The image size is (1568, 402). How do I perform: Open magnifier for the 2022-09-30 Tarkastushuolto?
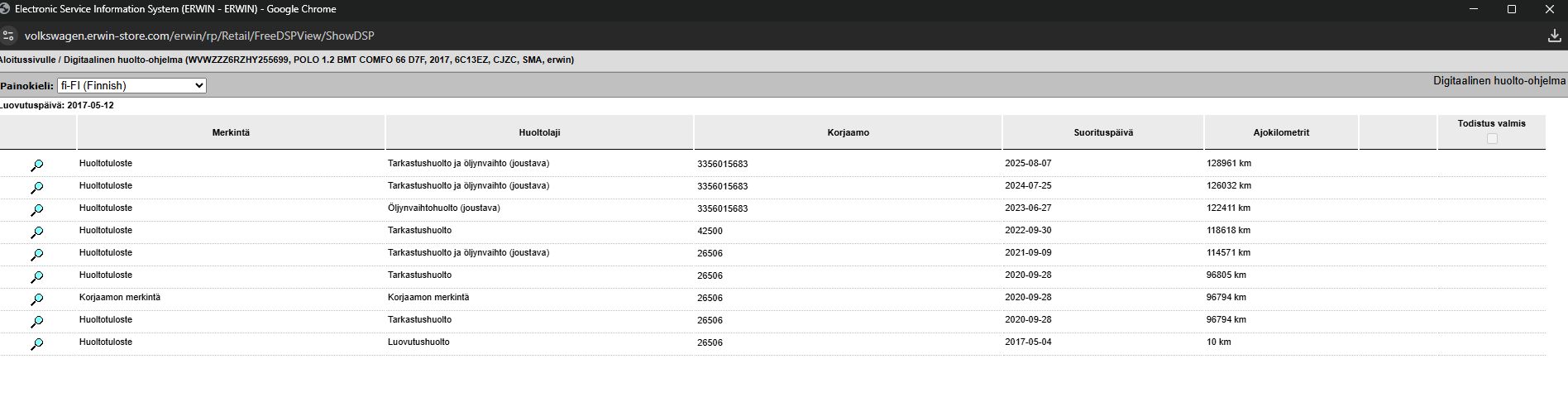37,232
